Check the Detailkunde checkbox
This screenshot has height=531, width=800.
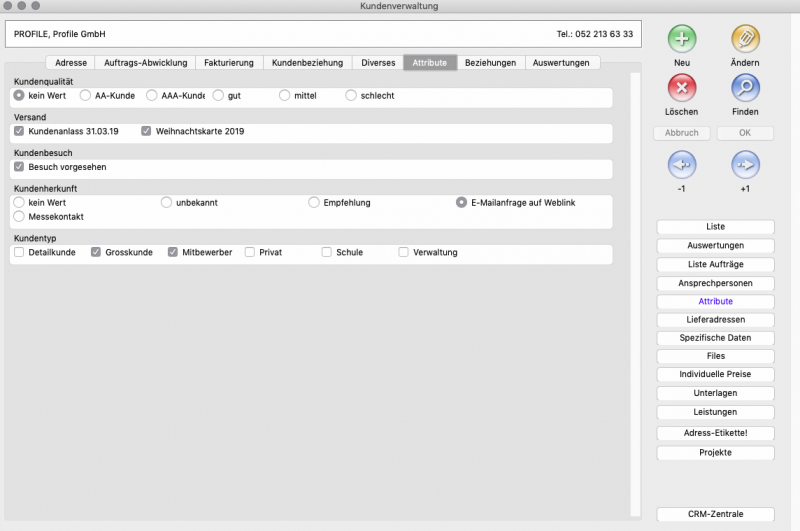[19, 253]
